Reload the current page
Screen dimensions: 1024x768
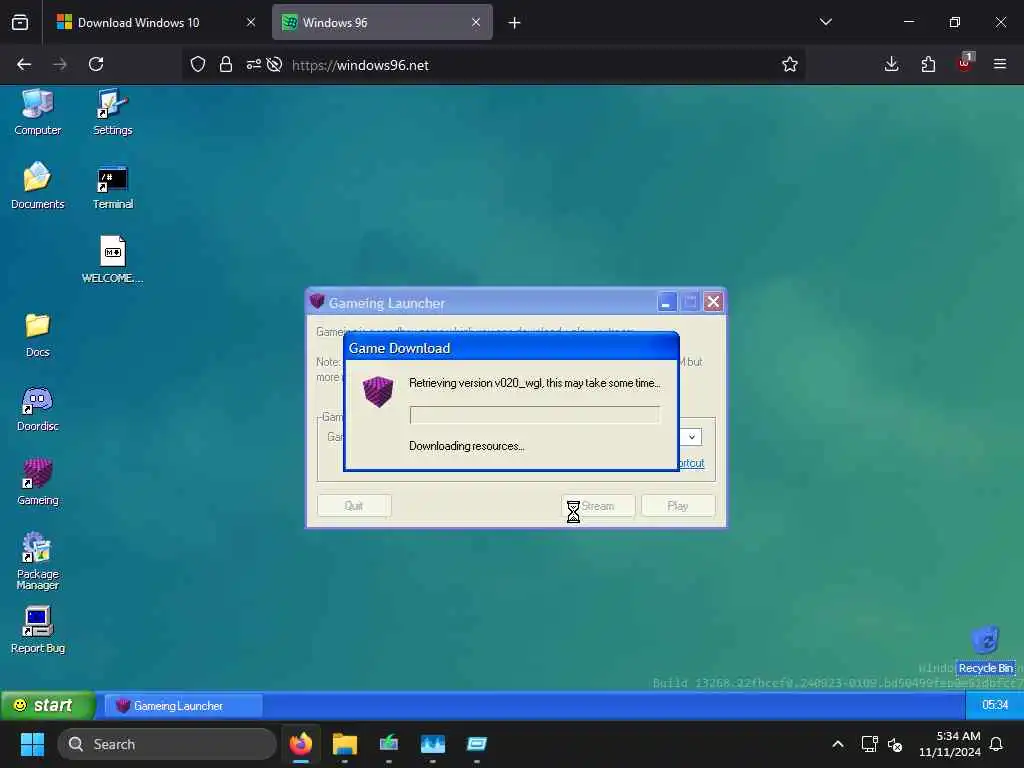(x=96, y=64)
